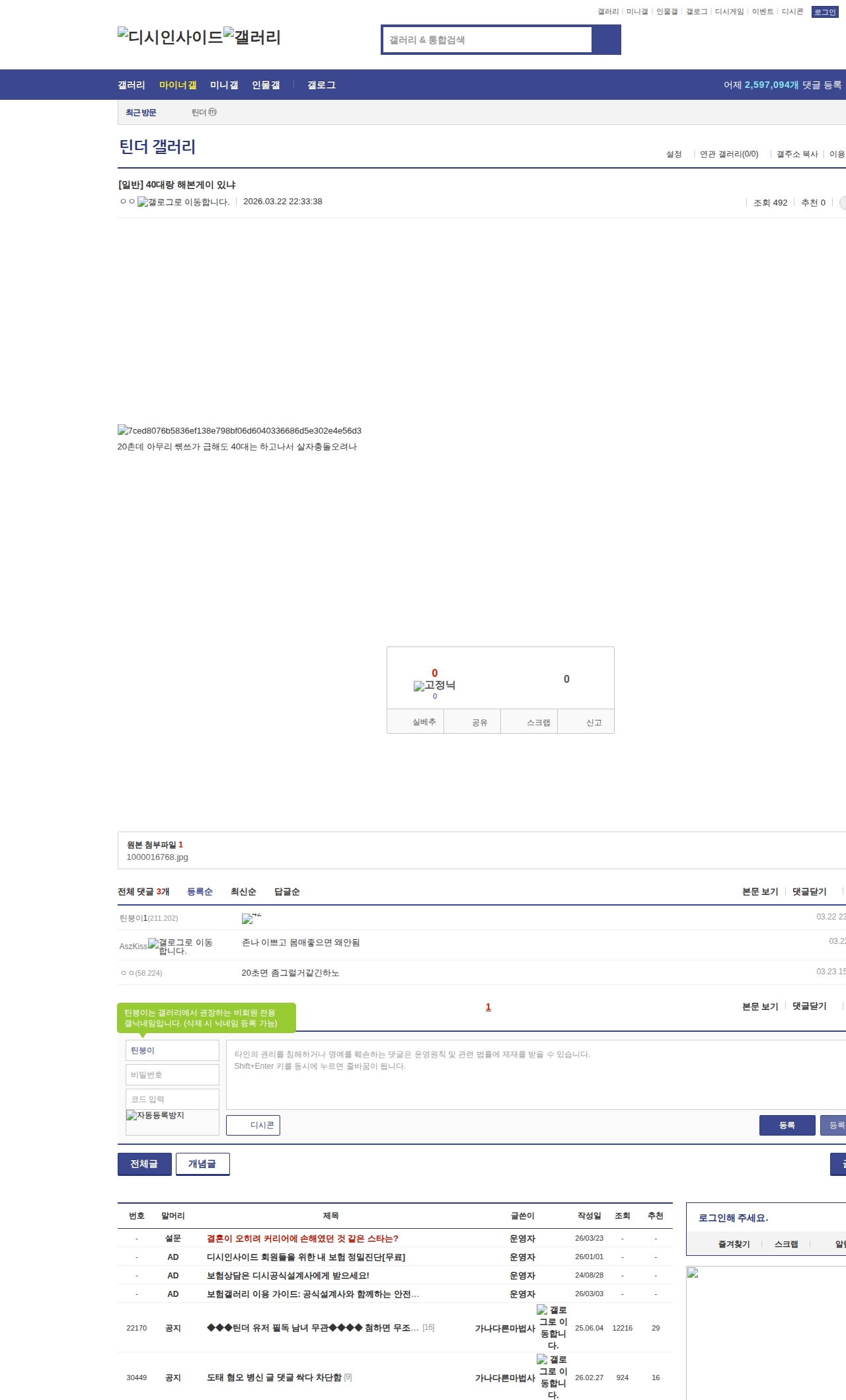The image size is (846, 1400).
Task: Select 갤러리 in the blue navigation bar
Action: (132, 85)
